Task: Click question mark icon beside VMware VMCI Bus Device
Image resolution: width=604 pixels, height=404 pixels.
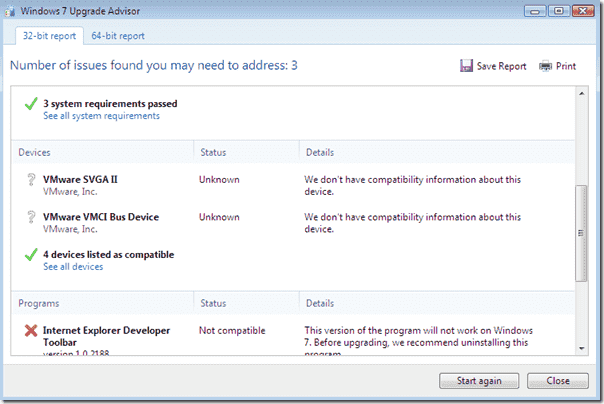Action: tap(31, 217)
